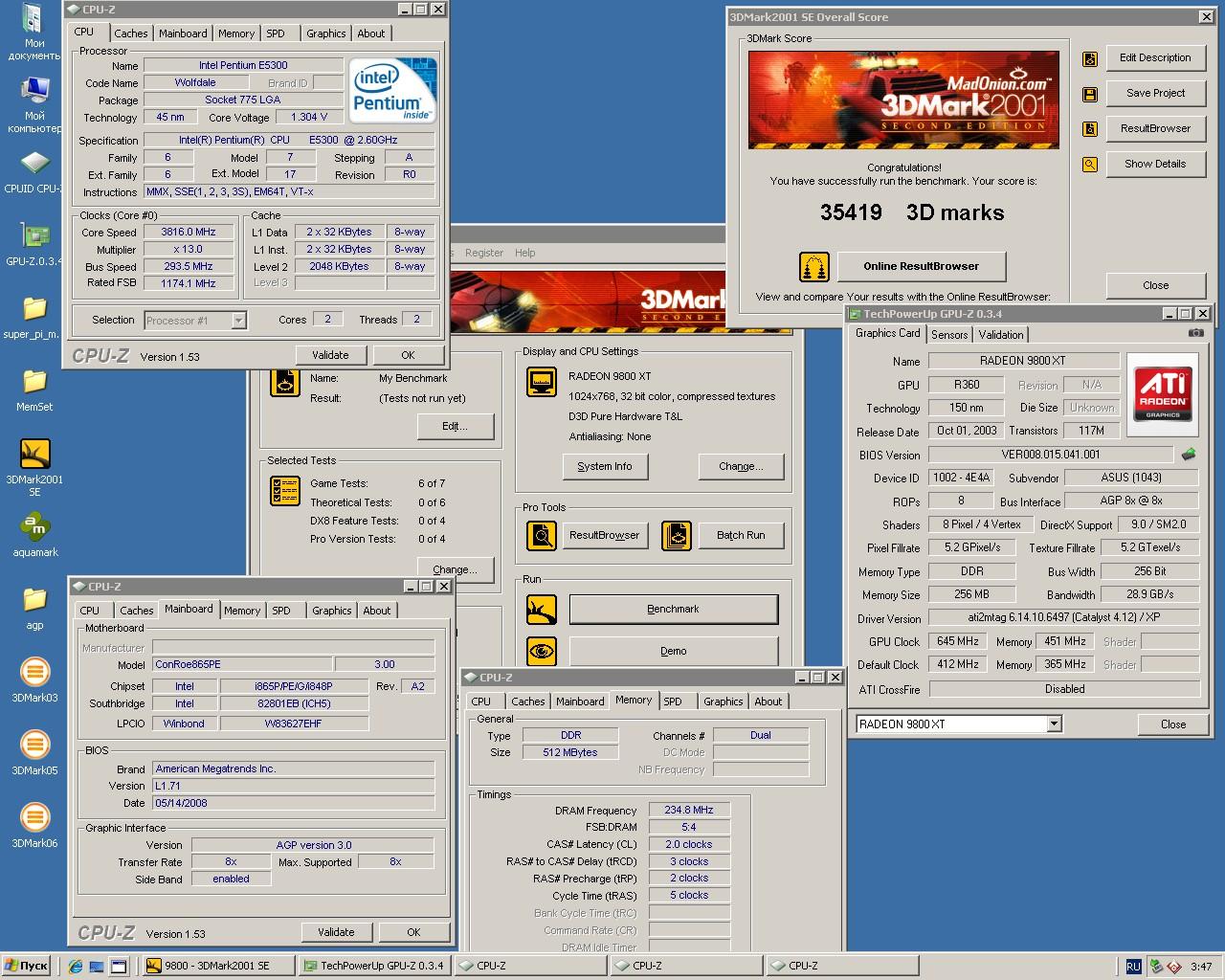The image size is (1225, 980).
Task: Click Change button under Selected Tests
Action: pyautogui.click(x=455, y=568)
